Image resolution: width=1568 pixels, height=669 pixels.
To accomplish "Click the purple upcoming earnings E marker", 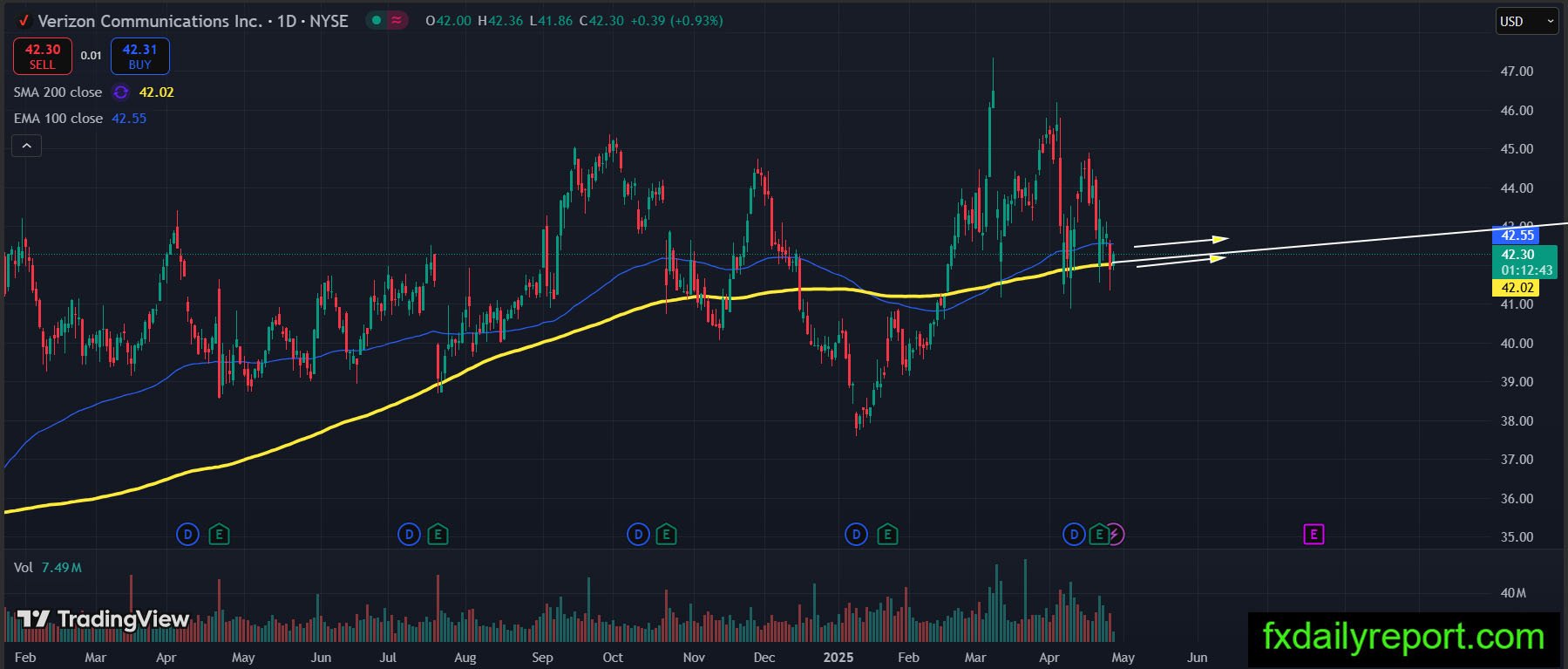I will (1313, 534).
